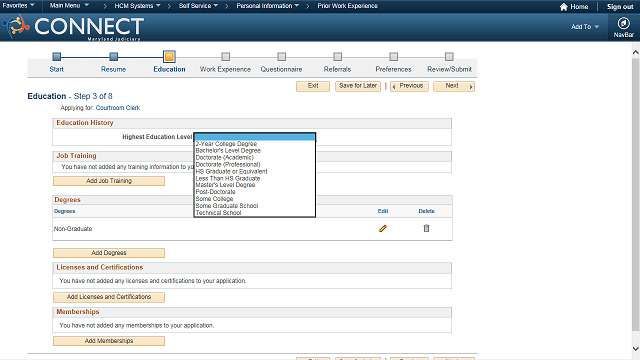This screenshot has width=640, height=360.
Task: Expand the Personal Information breadcrumb dropdown
Action: [x=267, y=6]
